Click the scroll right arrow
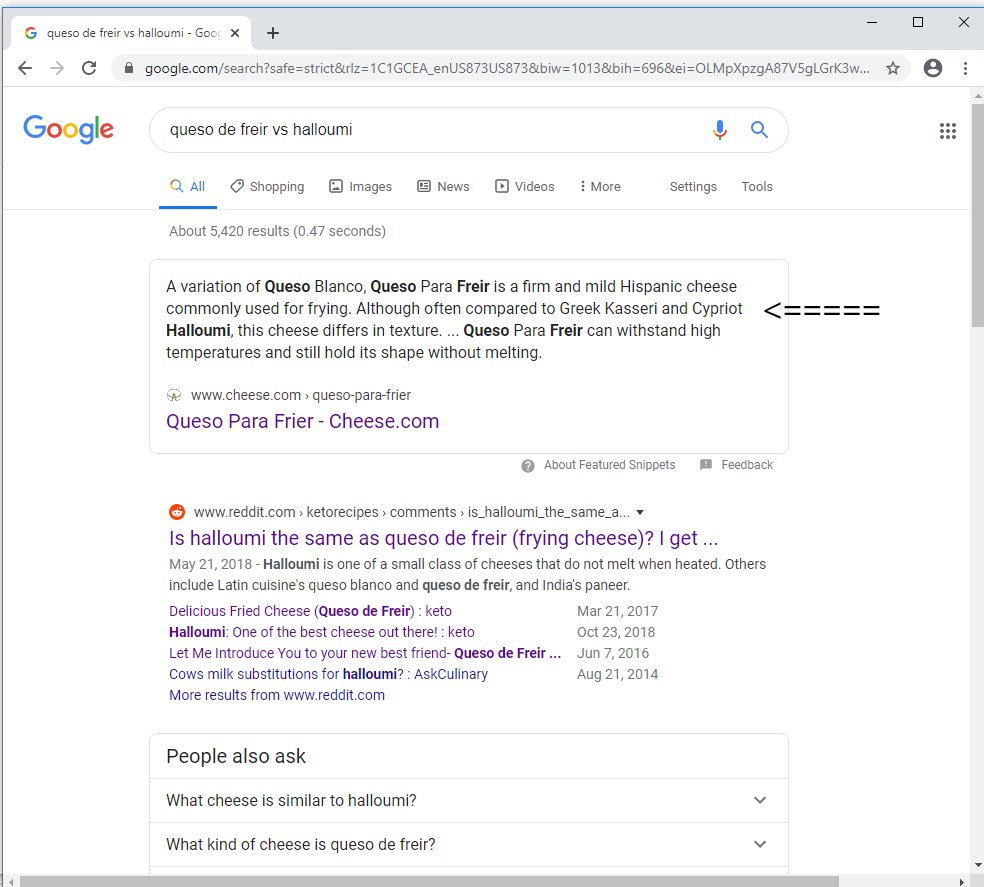 [962, 881]
